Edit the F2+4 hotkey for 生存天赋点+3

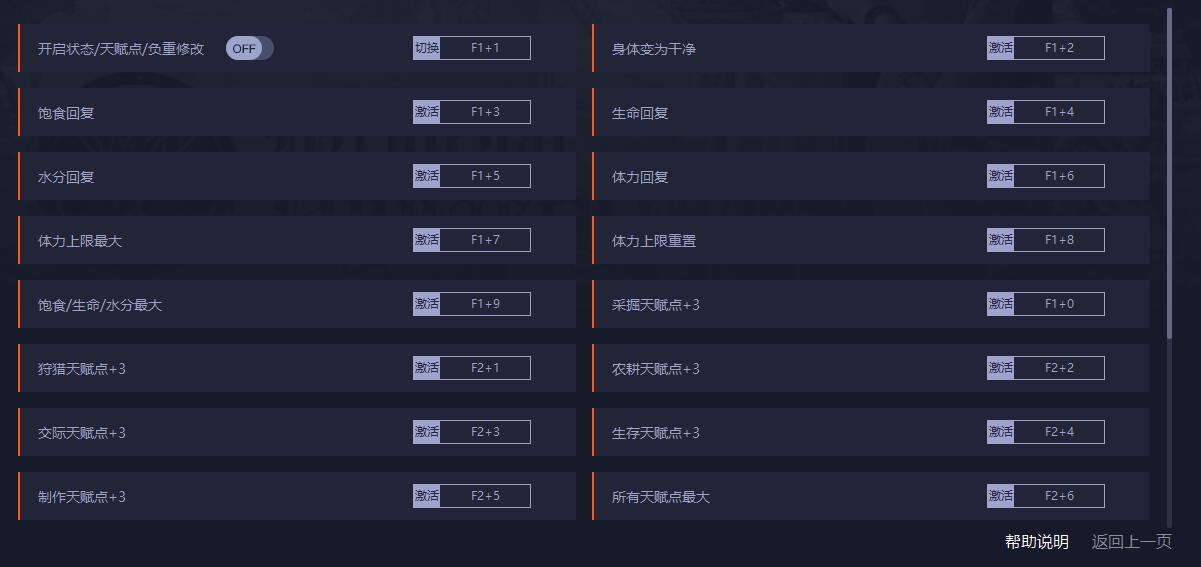click(1058, 432)
